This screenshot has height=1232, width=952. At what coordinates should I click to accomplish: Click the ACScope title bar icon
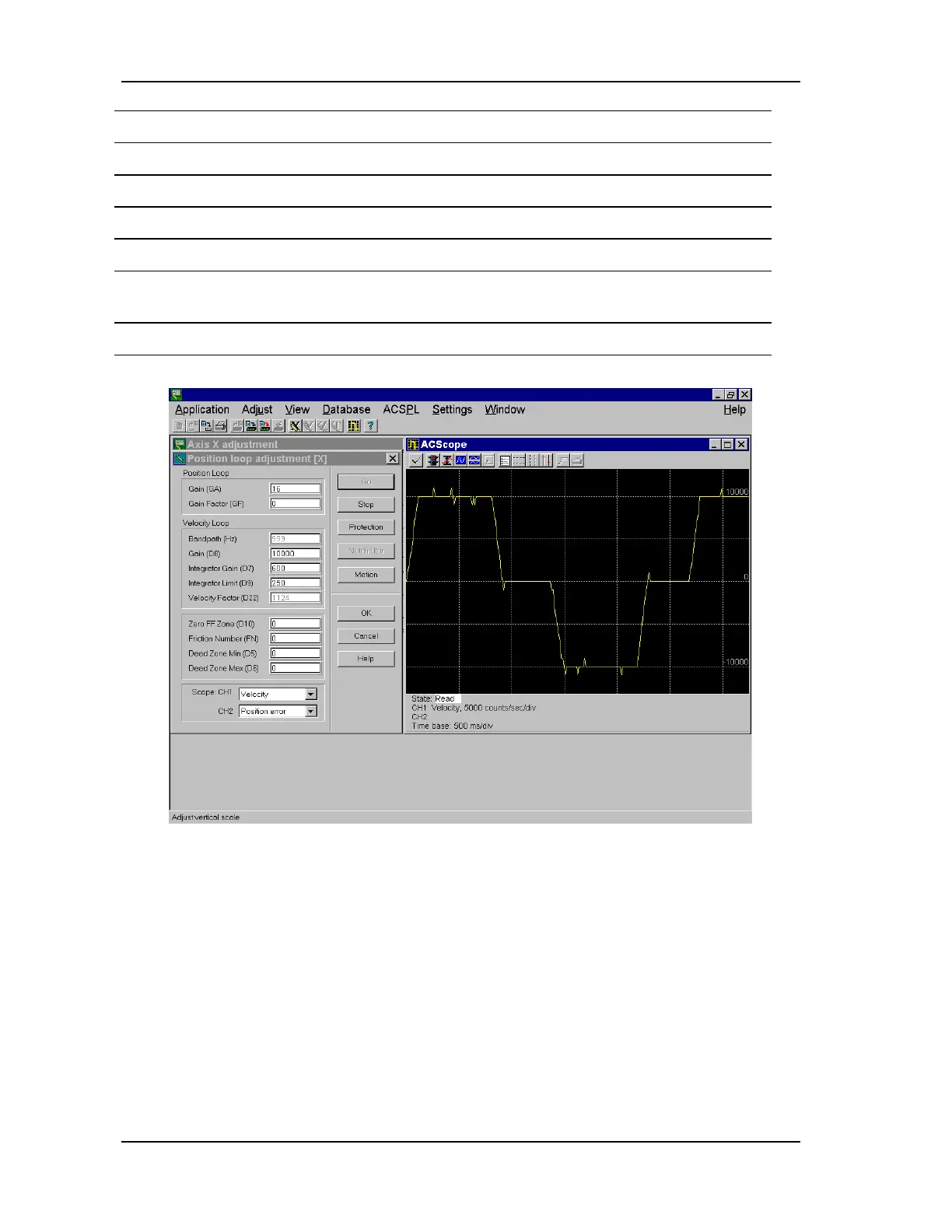(413, 444)
